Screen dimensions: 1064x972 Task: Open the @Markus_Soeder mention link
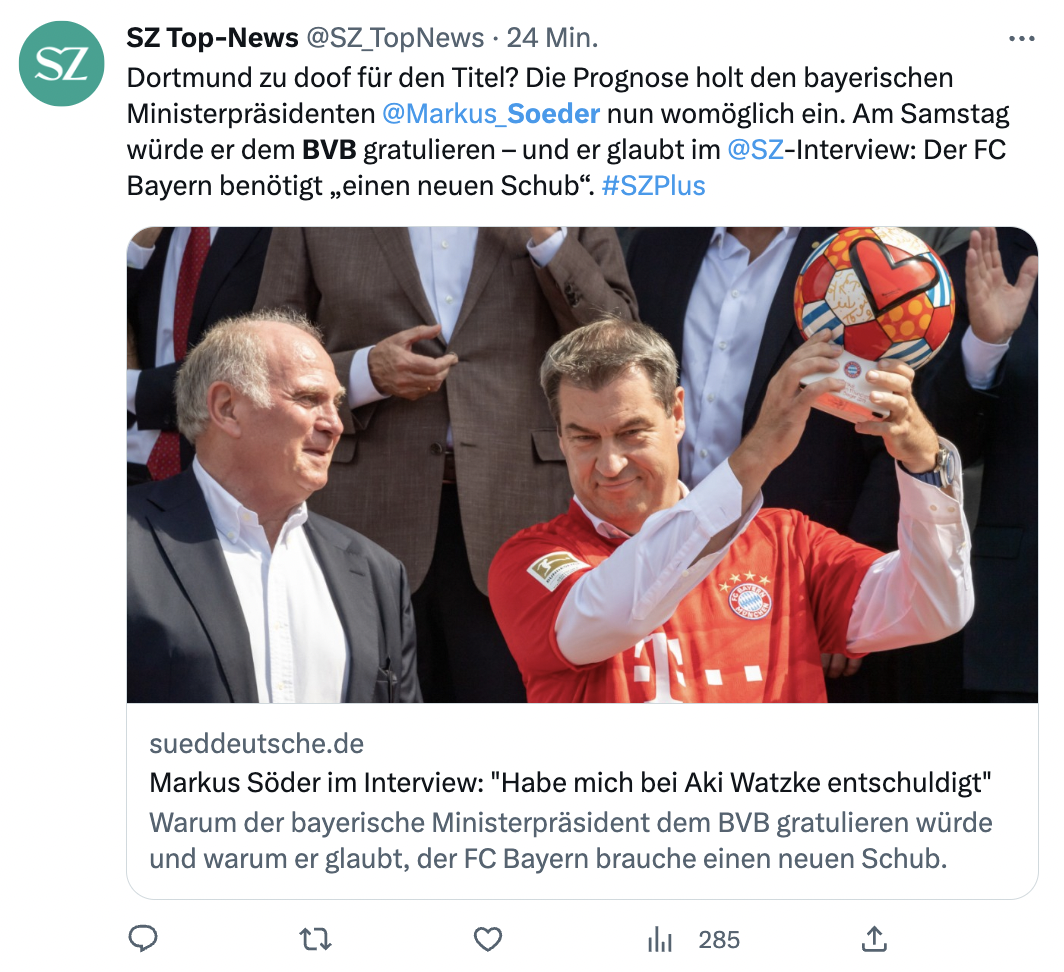click(x=491, y=113)
